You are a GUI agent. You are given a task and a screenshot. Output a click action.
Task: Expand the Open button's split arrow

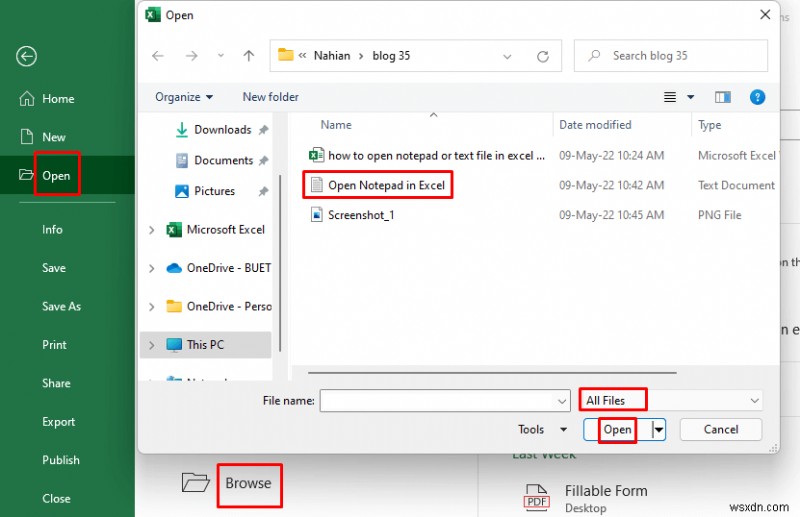pyautogui.click(x=659, y=430)
